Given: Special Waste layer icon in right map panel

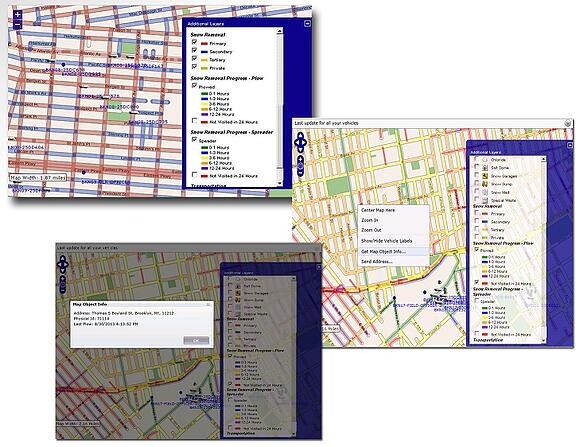Looking at the screenshot, I should tap(485, 200).
